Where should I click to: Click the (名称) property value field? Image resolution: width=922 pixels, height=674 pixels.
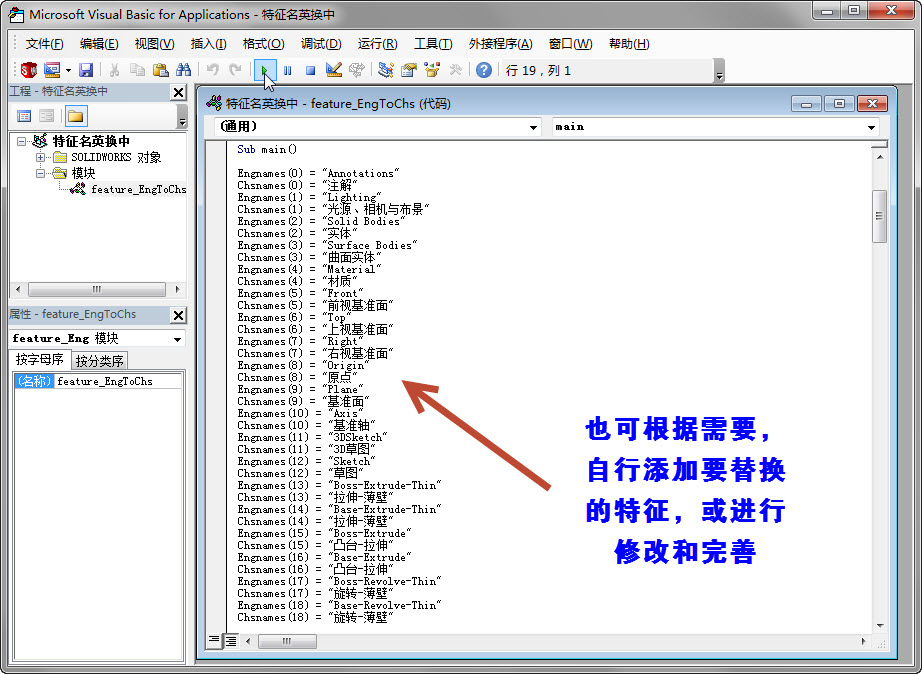[x=118, y=381]
